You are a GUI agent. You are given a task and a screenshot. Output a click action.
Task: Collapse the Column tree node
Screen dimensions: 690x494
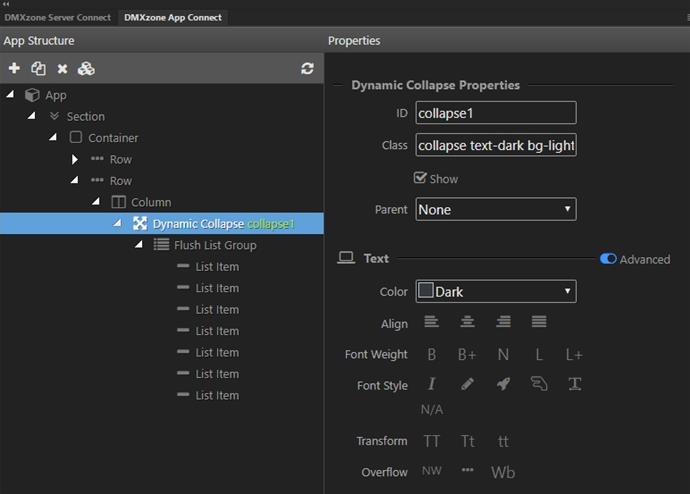95,201
